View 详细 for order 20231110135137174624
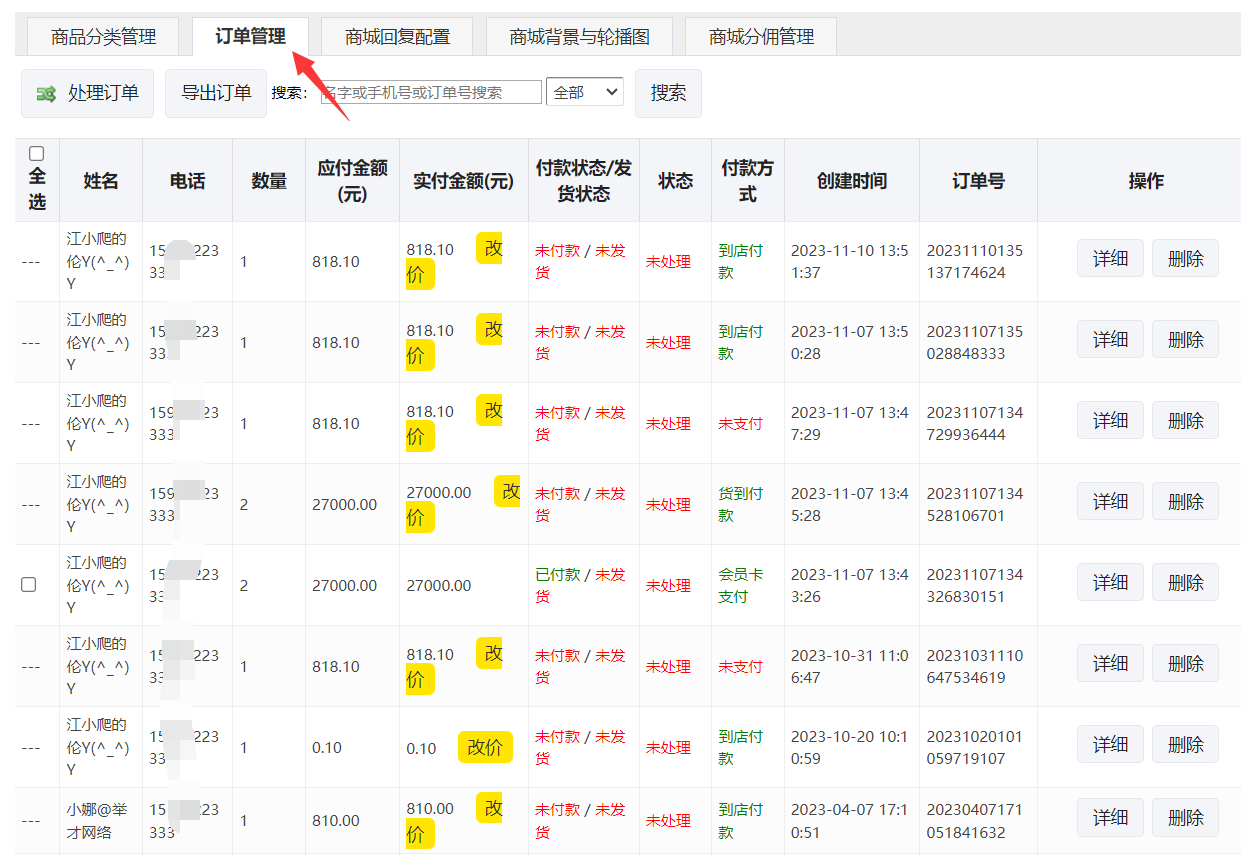Image resolution: width=1241 pixels, height=857 pixels. coord(1110,259)
